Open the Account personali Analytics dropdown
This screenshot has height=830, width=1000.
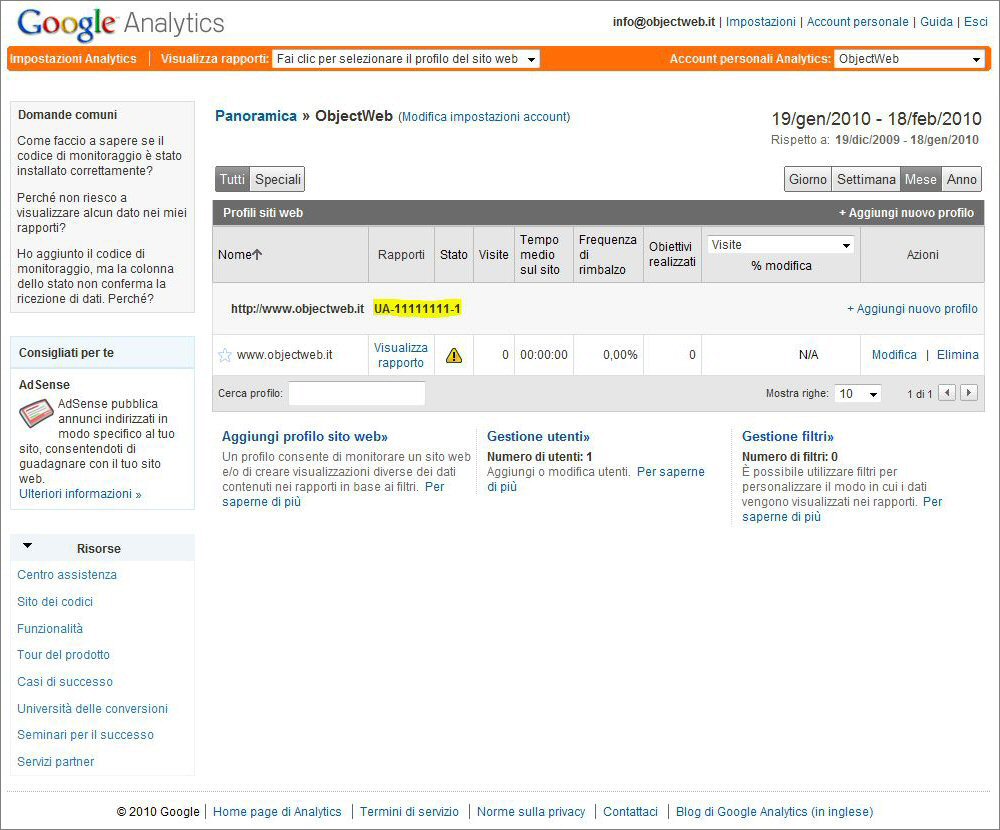click(x=909, y=59)
